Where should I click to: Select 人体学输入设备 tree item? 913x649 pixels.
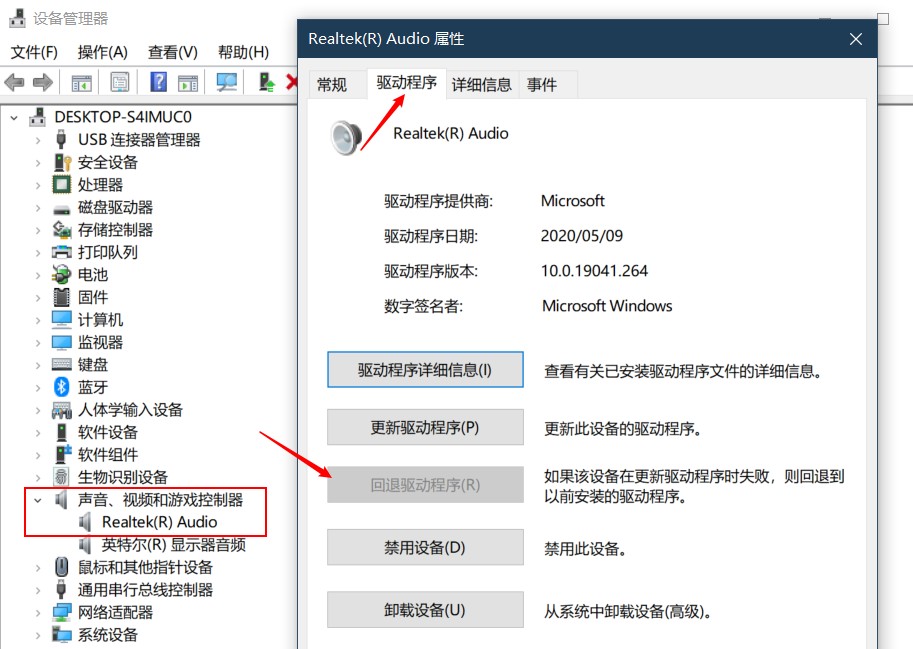coord(130,410)
